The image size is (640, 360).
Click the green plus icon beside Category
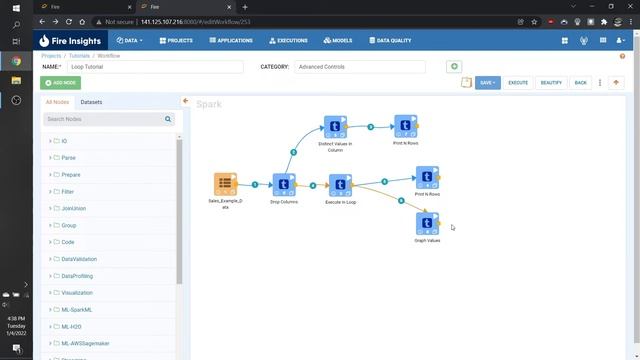(454, 67)
